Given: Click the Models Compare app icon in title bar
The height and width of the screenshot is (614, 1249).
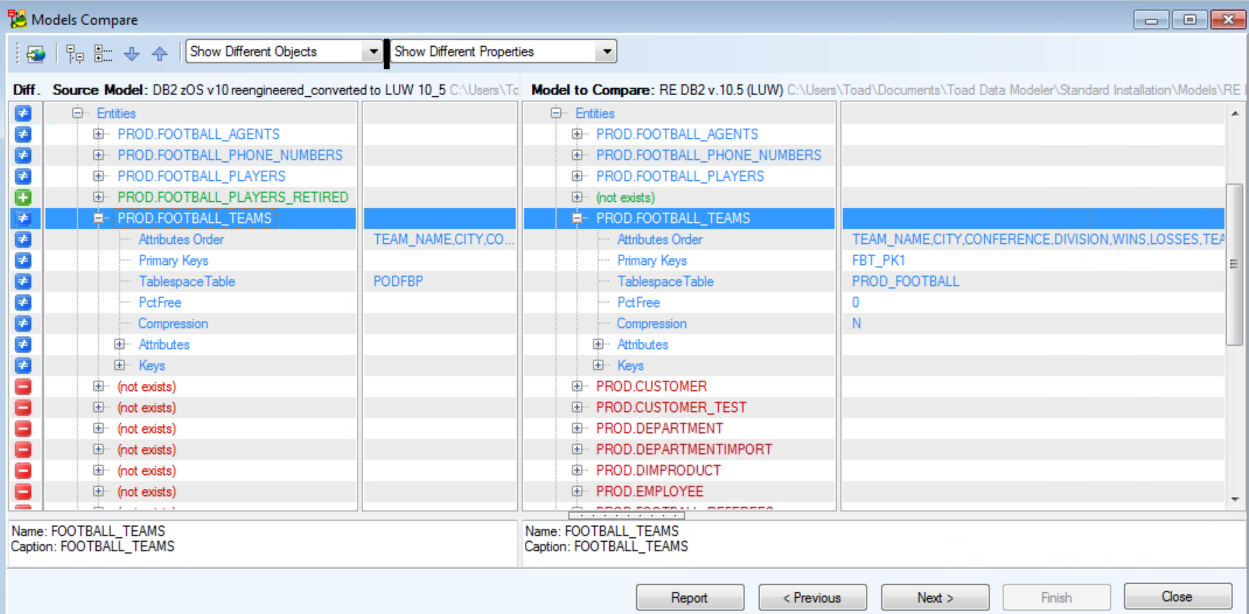Looking at the screenshot, I should 17,19.
